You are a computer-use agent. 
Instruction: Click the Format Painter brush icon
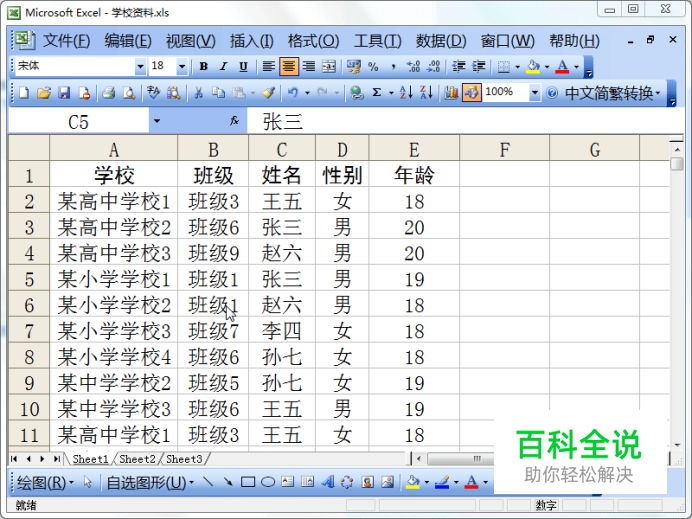pos(268,93)
